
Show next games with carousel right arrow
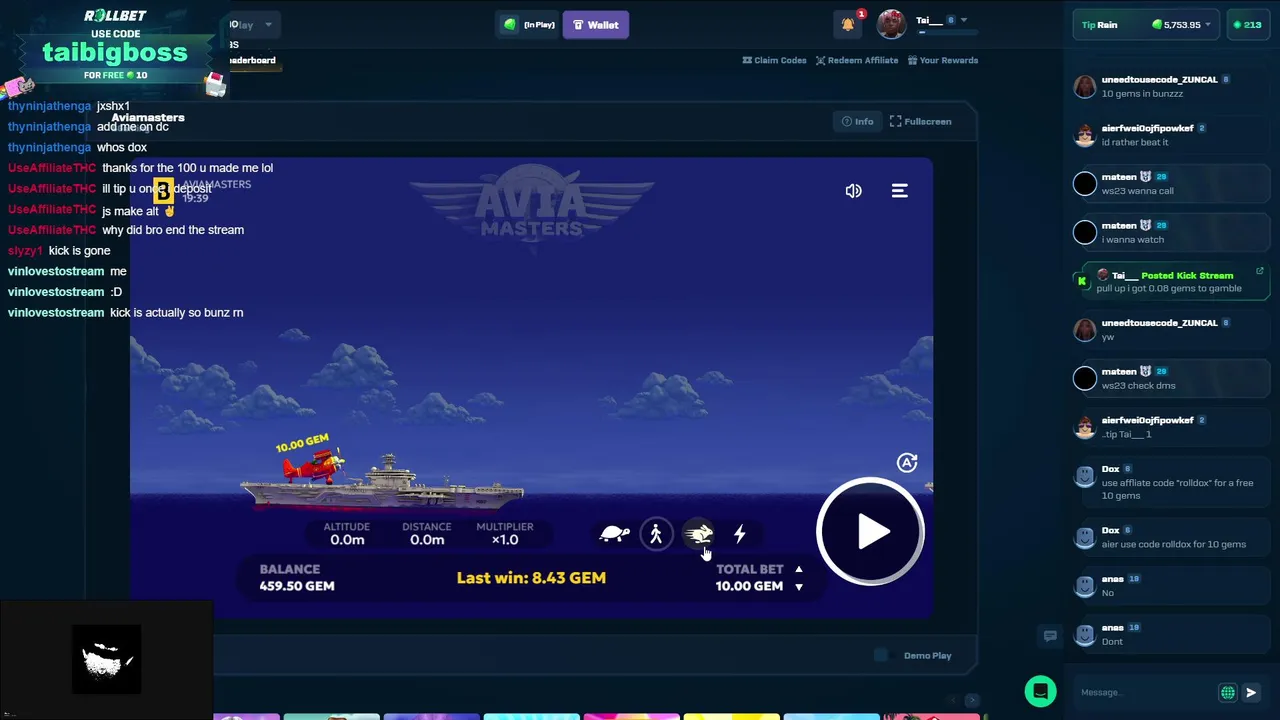tap(970, 701)
